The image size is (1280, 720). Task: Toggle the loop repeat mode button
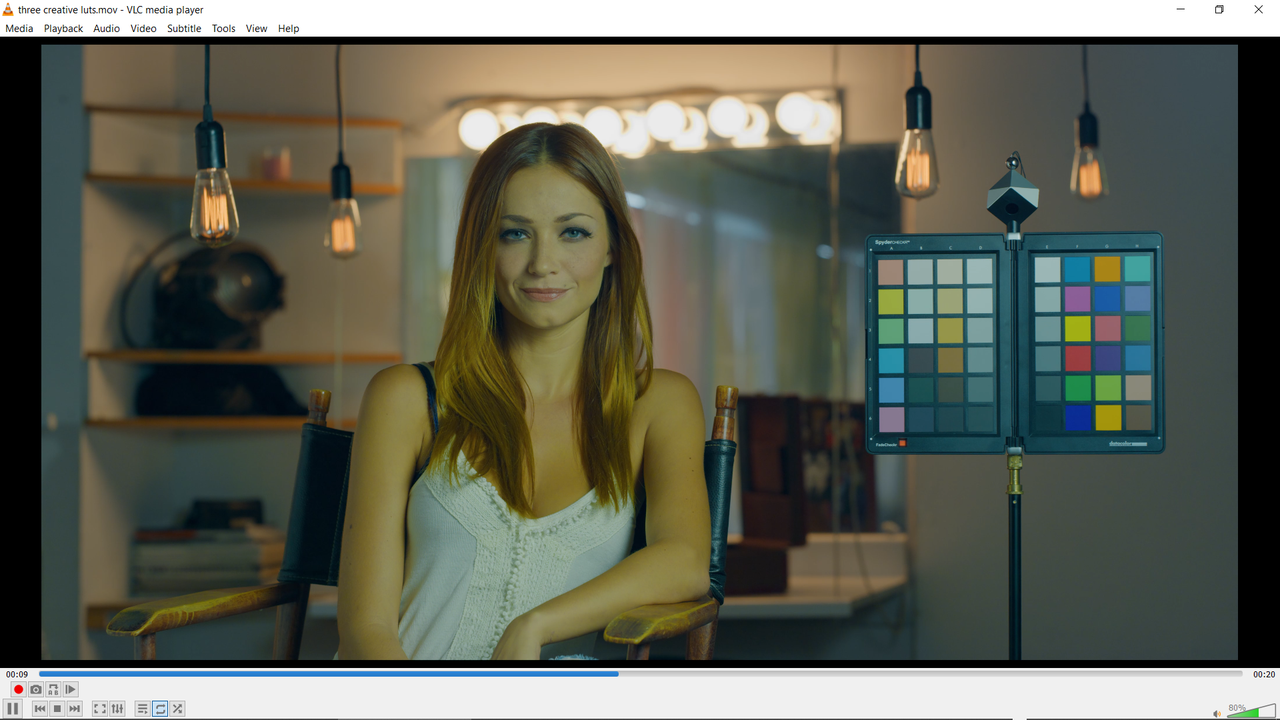pos(160,708)
